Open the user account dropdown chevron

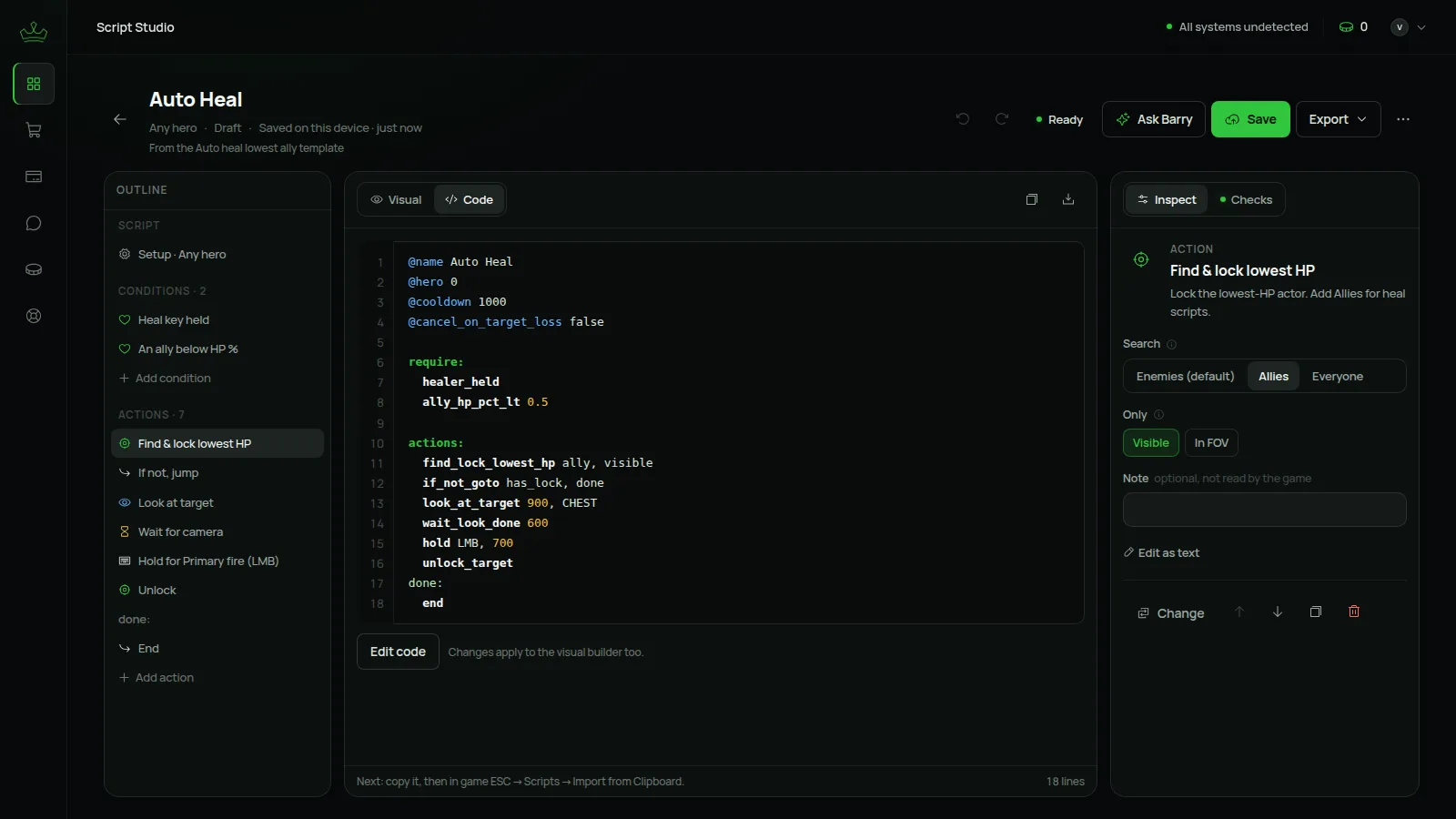point(1421,27)
